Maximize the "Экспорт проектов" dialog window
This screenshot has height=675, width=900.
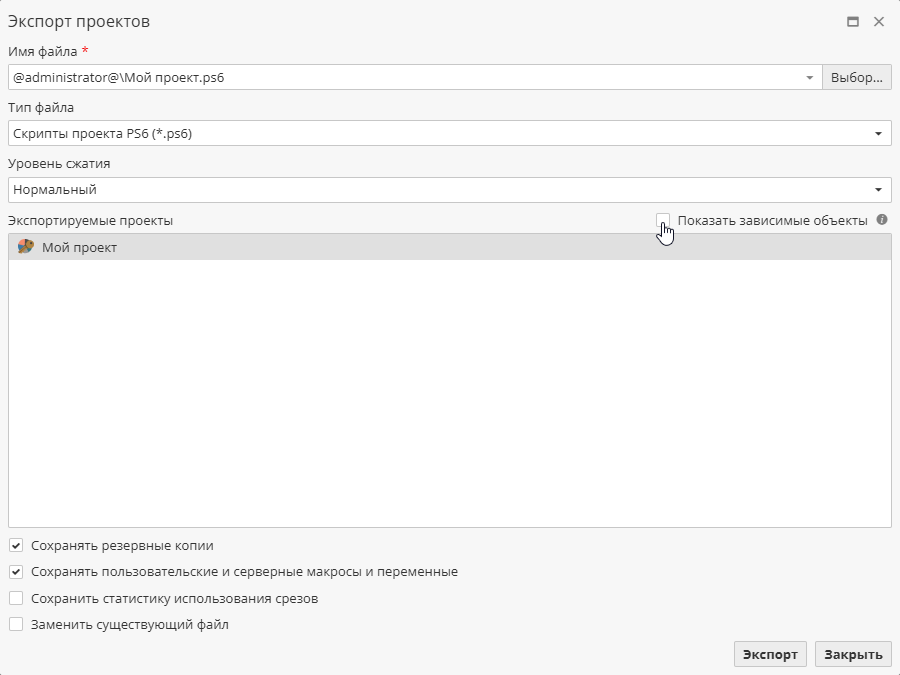pyautogui.click(x=855, y=20)
